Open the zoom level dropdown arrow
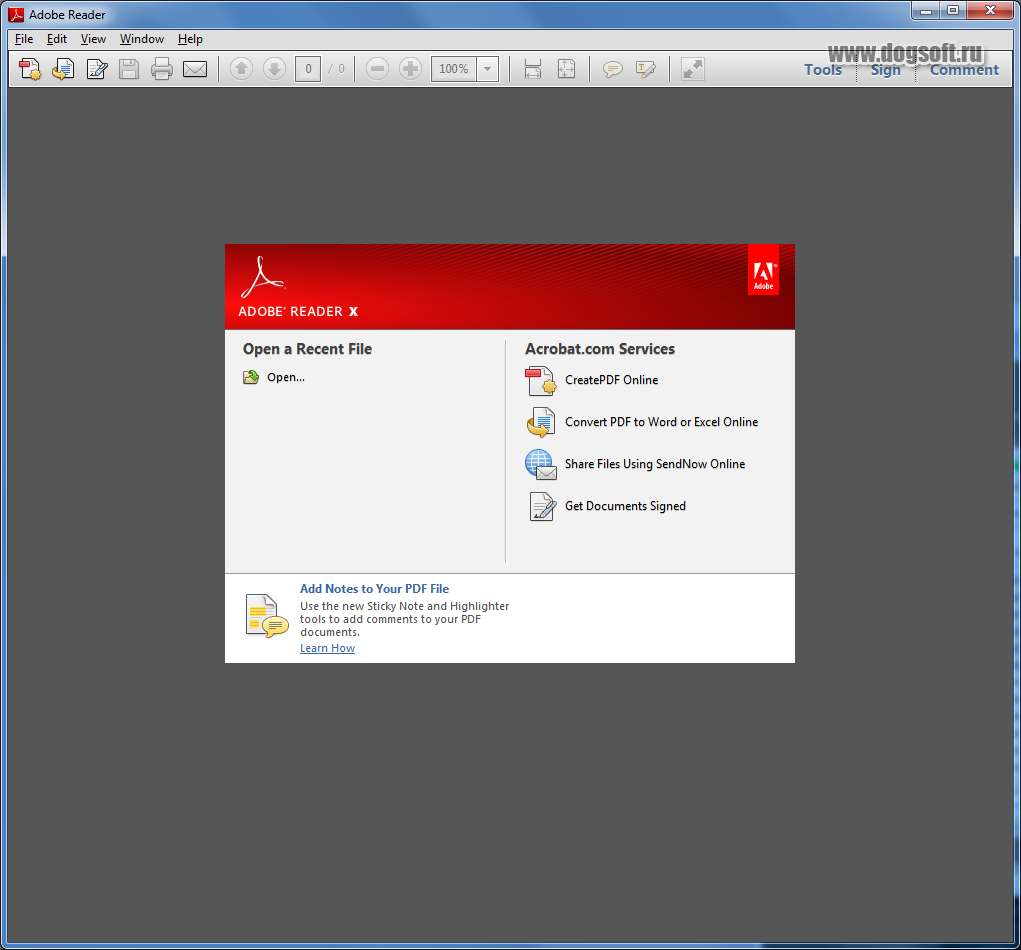 coord(488,69)
